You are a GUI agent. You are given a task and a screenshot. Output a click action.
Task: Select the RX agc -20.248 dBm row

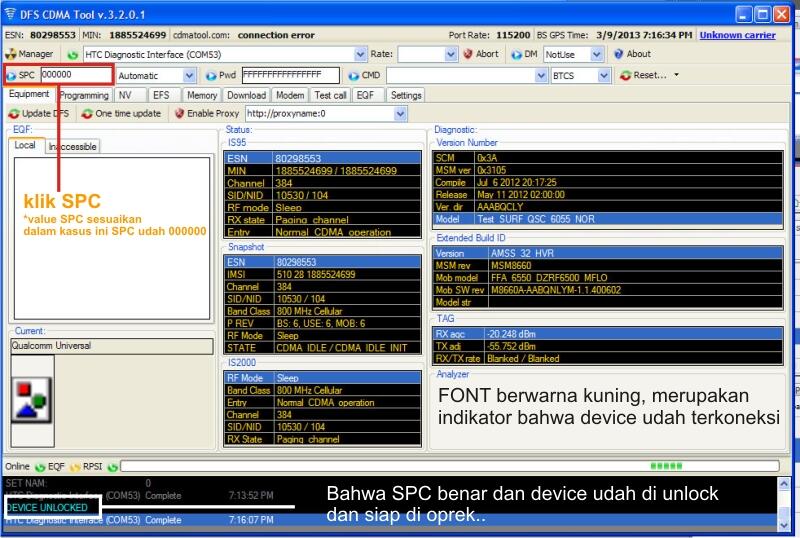tap(608, 334)
